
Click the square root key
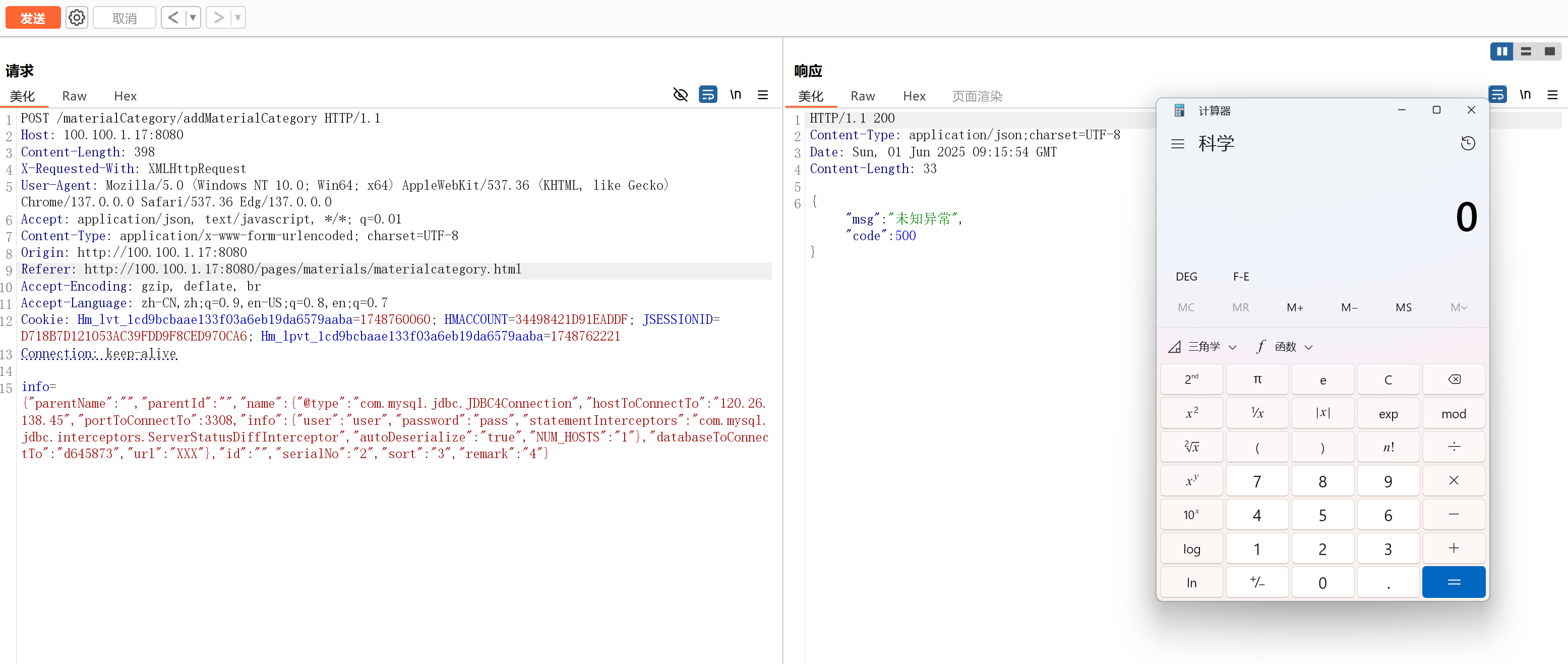[1191, 447]
